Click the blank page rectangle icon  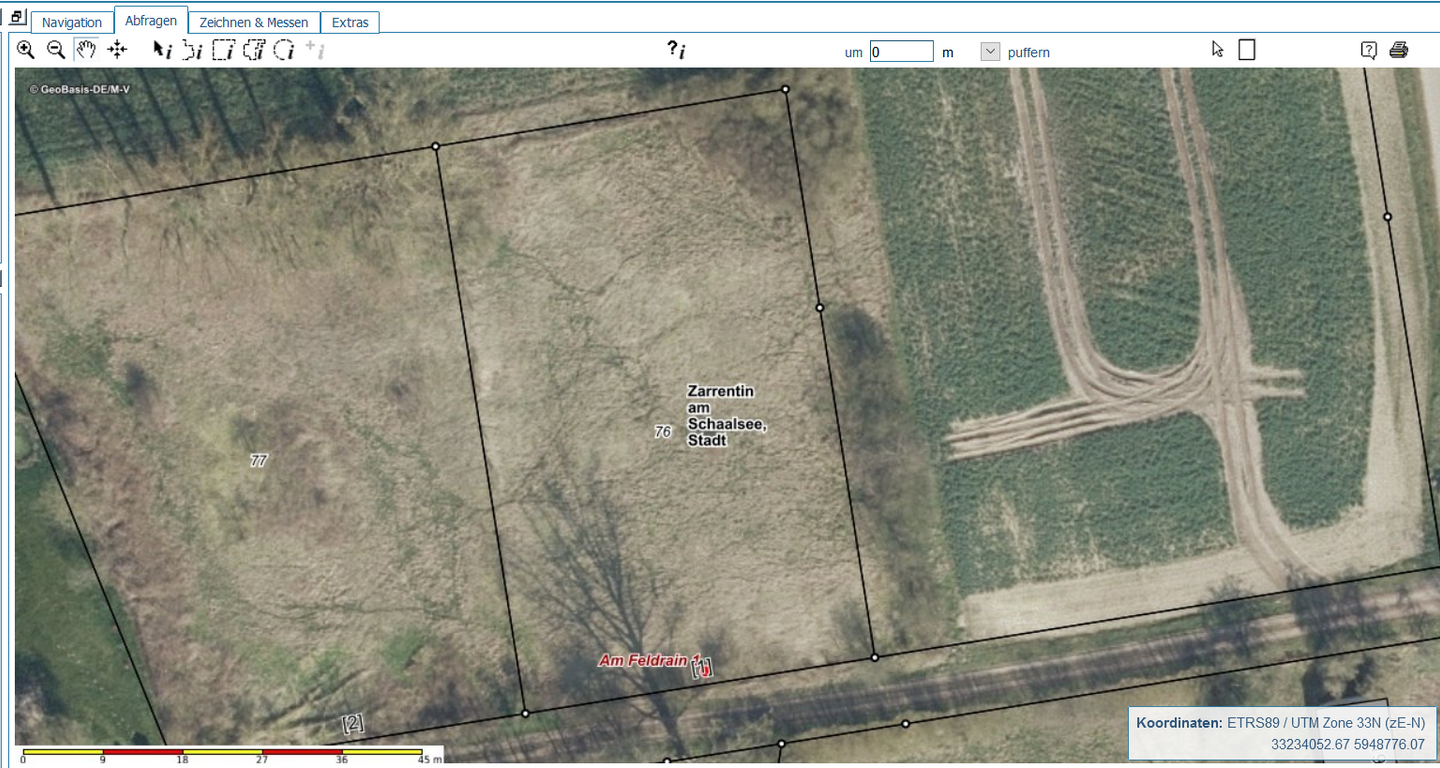pyautogui.click(x=1246, y=50)
